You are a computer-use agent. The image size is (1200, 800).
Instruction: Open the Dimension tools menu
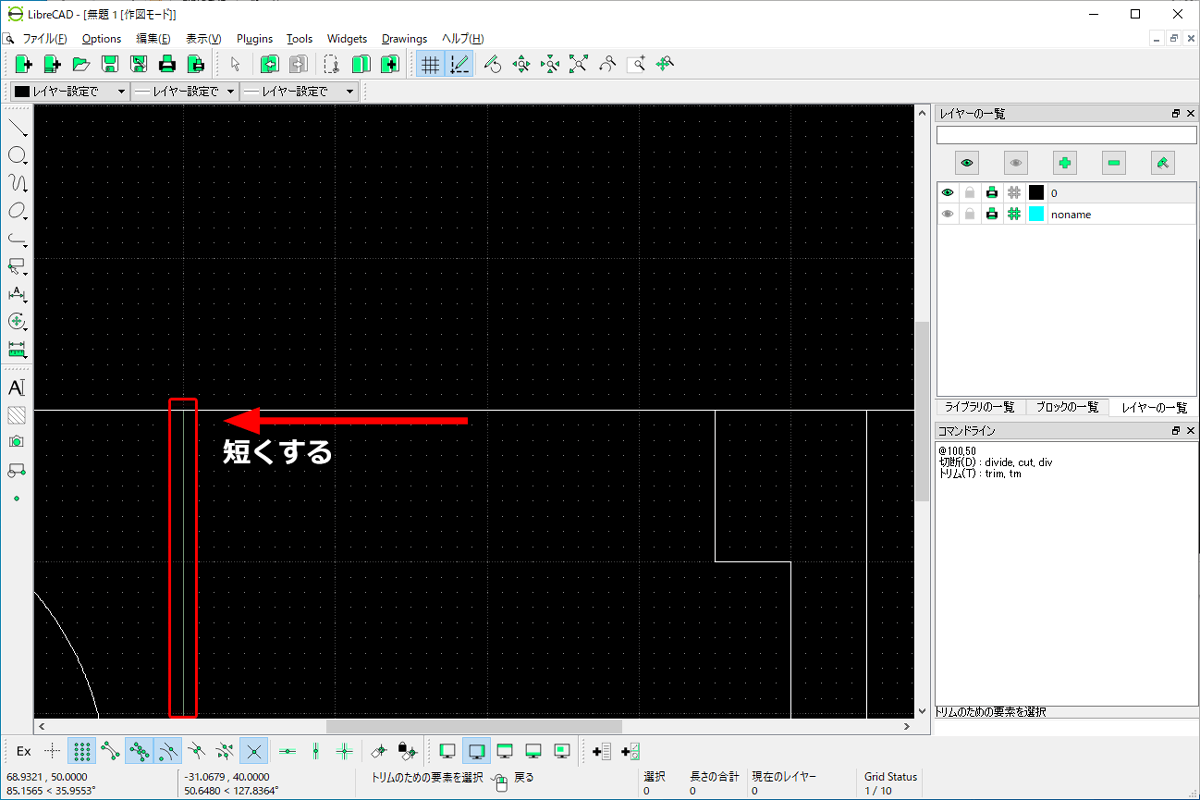point(17,294)
